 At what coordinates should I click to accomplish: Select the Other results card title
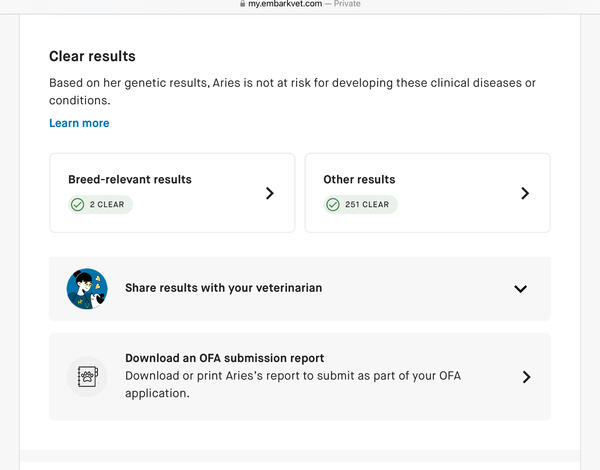(359, 180)
